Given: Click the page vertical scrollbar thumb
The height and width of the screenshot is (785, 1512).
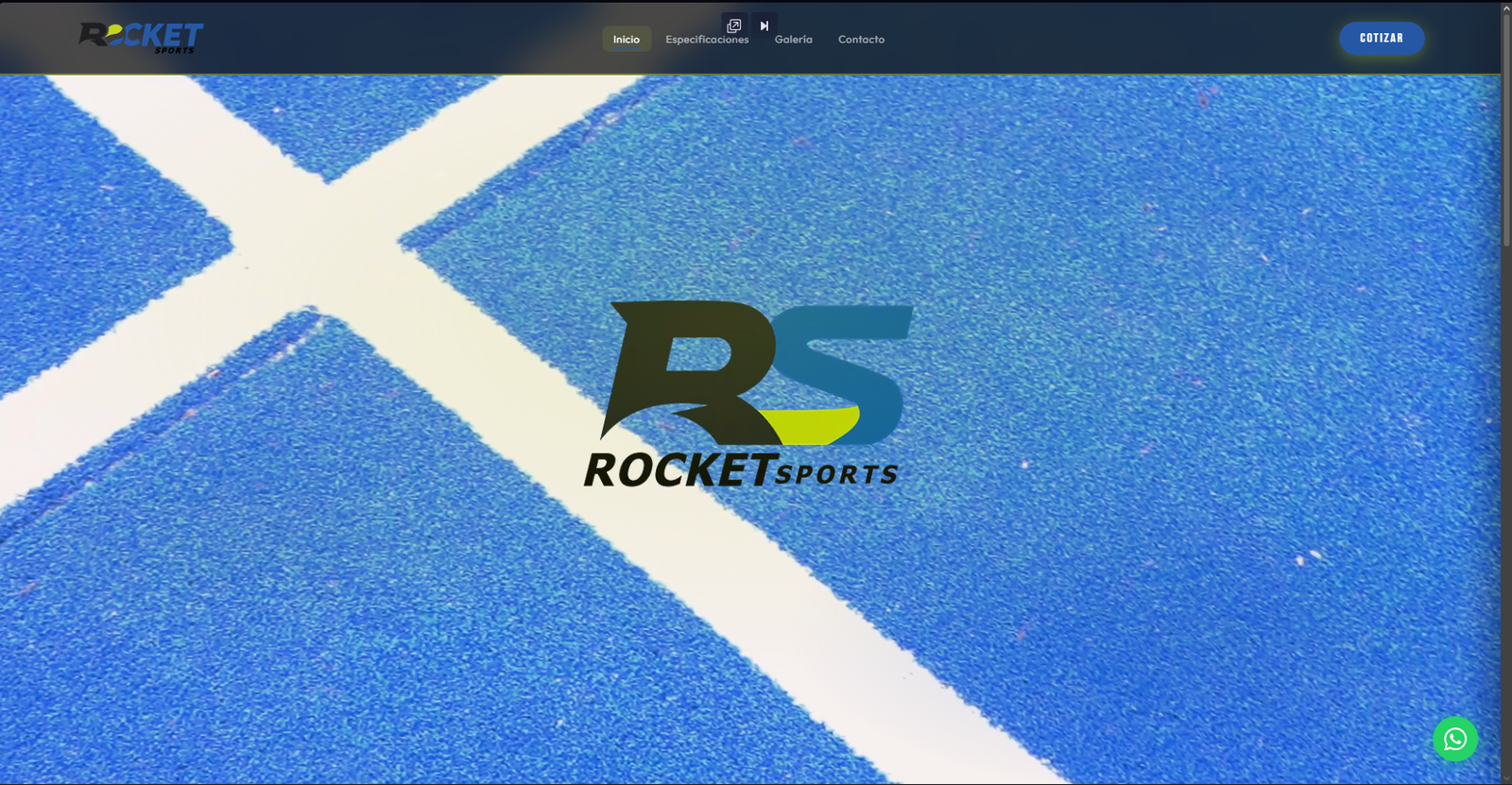Looking at the screenshot, I should click(x=1506, y=130).
